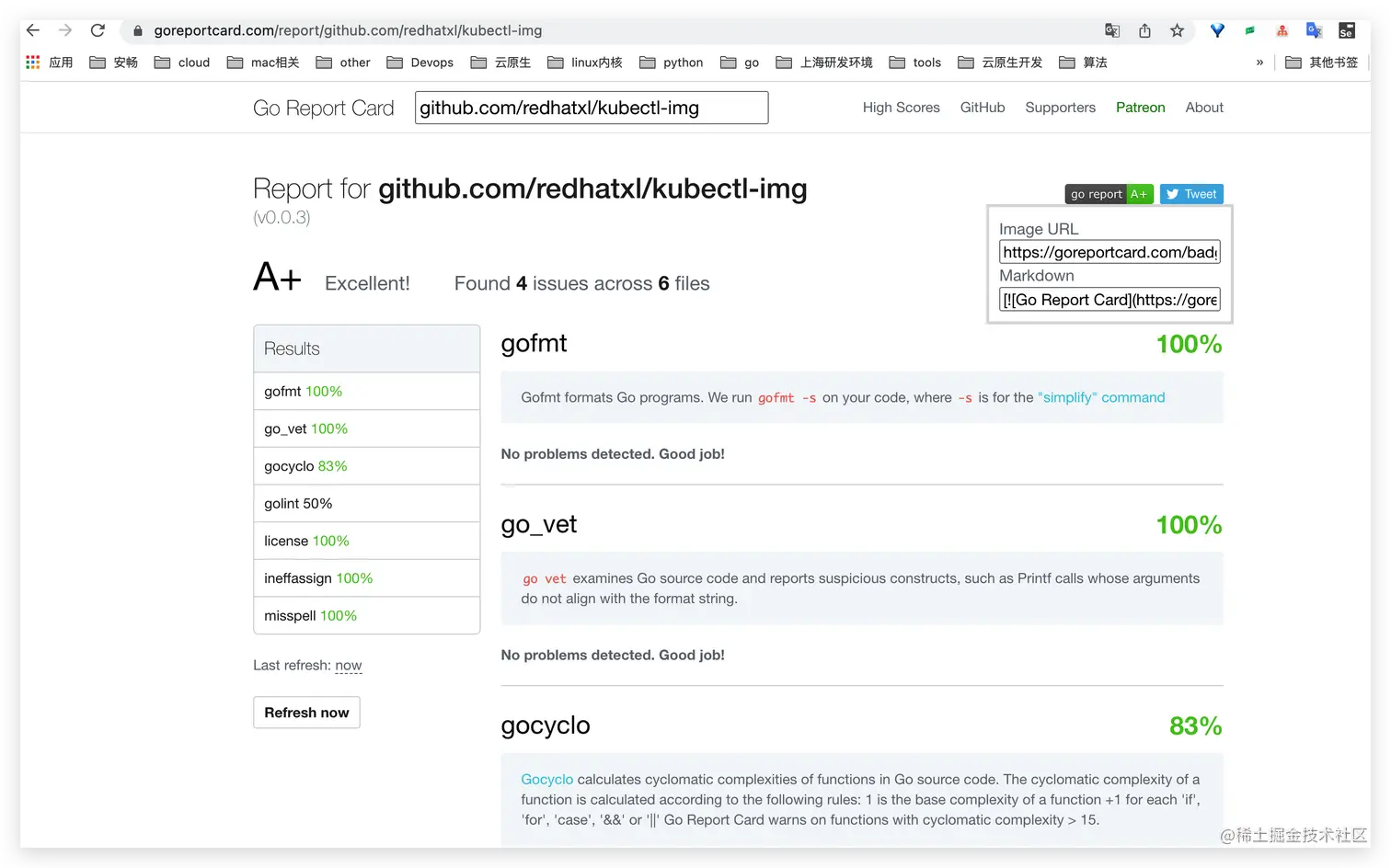Jump to misspell 100% result
Image resolution: width=1391 pixels, height=868 pixels.
click(366, 616)
